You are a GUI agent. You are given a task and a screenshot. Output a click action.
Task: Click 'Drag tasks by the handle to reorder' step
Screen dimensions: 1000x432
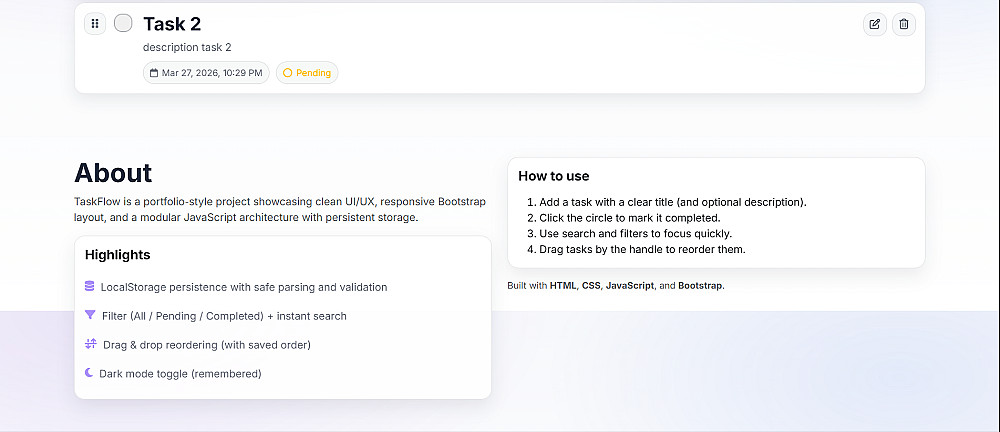(x=642, y=250)
